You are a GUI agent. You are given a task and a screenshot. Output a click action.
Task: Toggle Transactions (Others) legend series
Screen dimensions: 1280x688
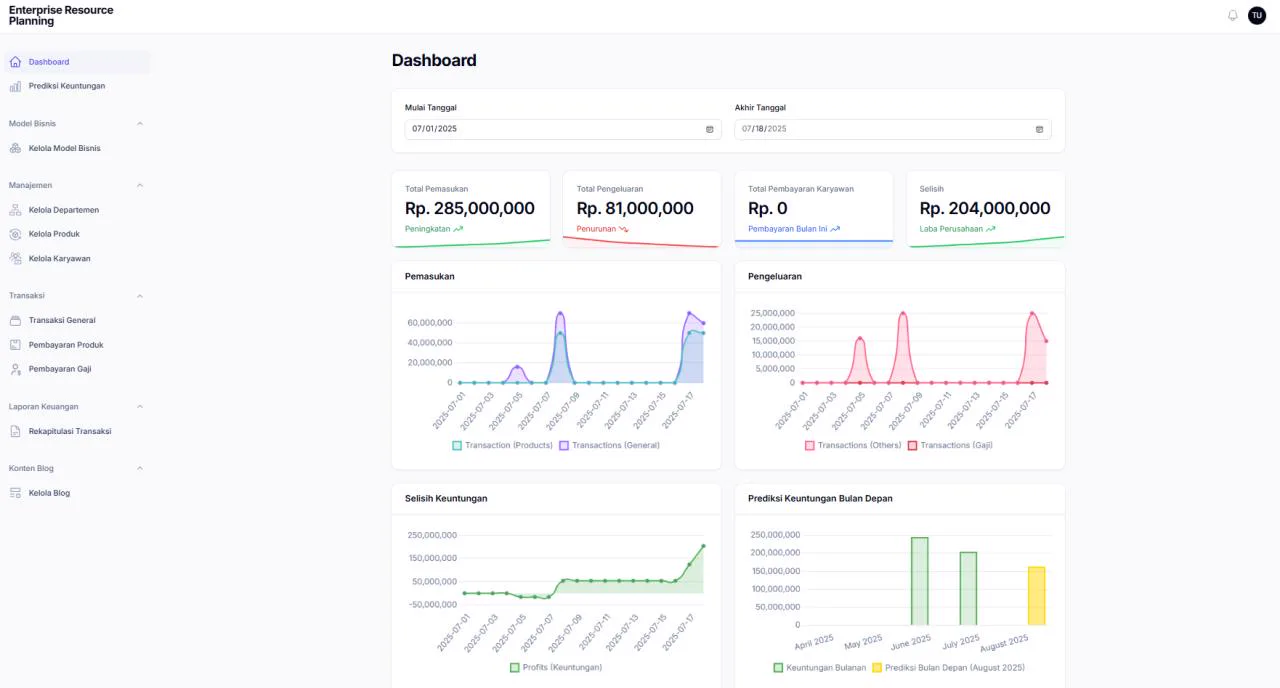pyautogui.click(x=853, y=445)
